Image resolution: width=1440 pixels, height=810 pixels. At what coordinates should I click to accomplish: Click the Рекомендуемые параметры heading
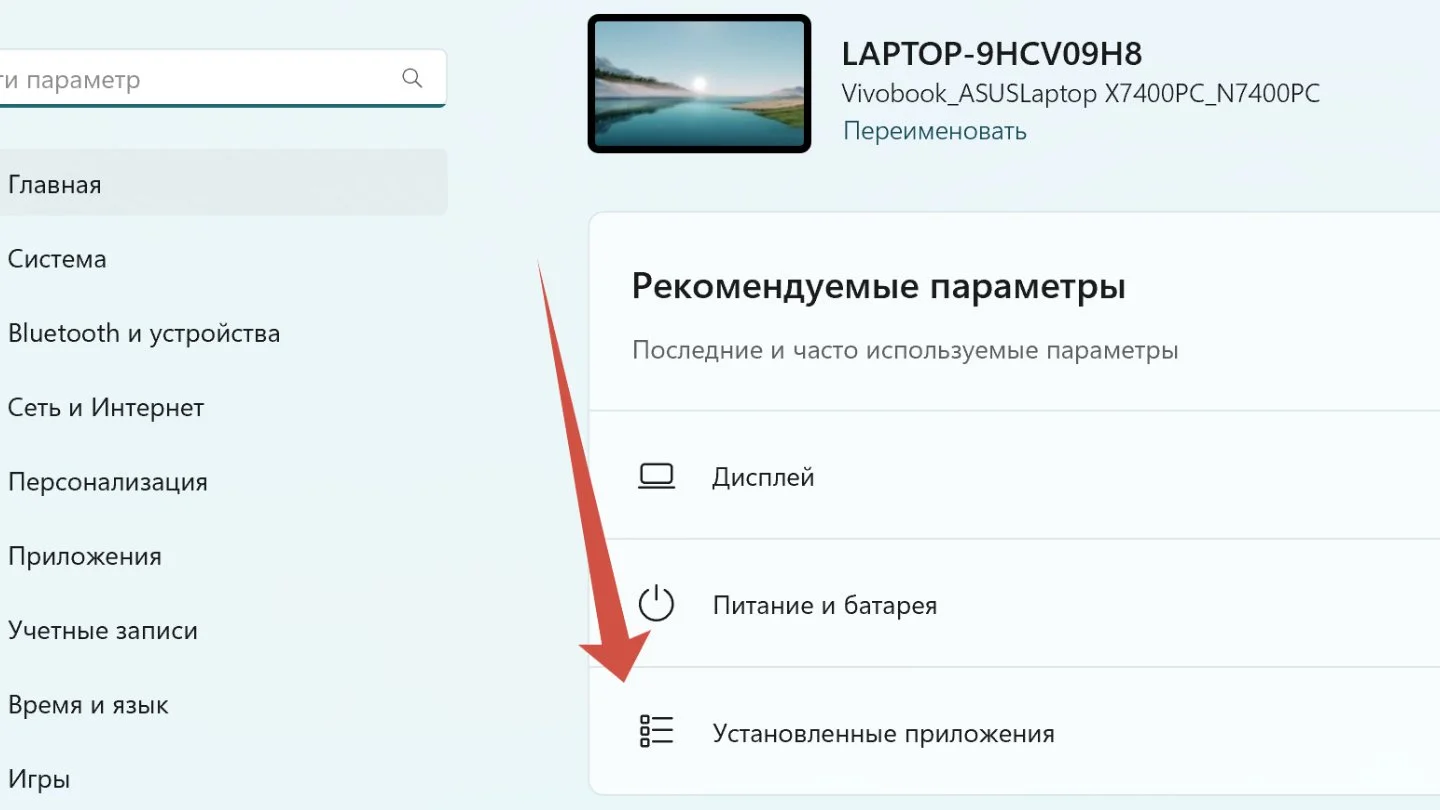pos(879,287)
